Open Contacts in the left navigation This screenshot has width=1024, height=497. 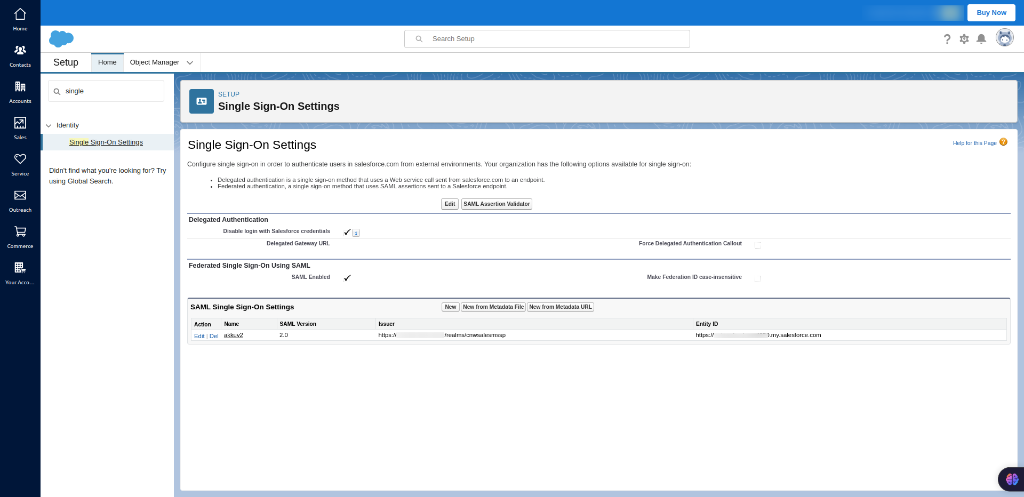(x=20, y=56)
